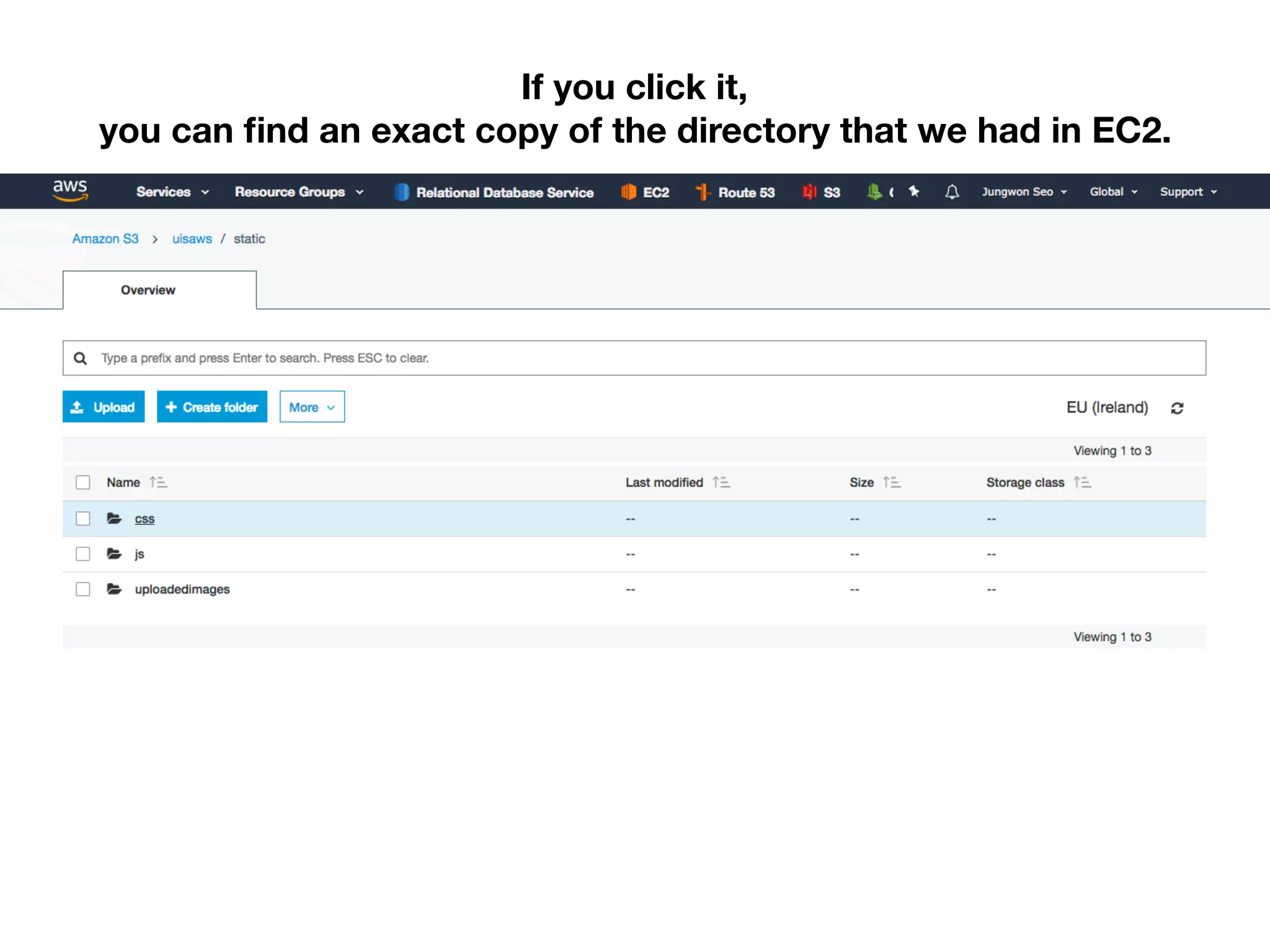Select the uploadedimages folder checkbox

pos(83,589)
